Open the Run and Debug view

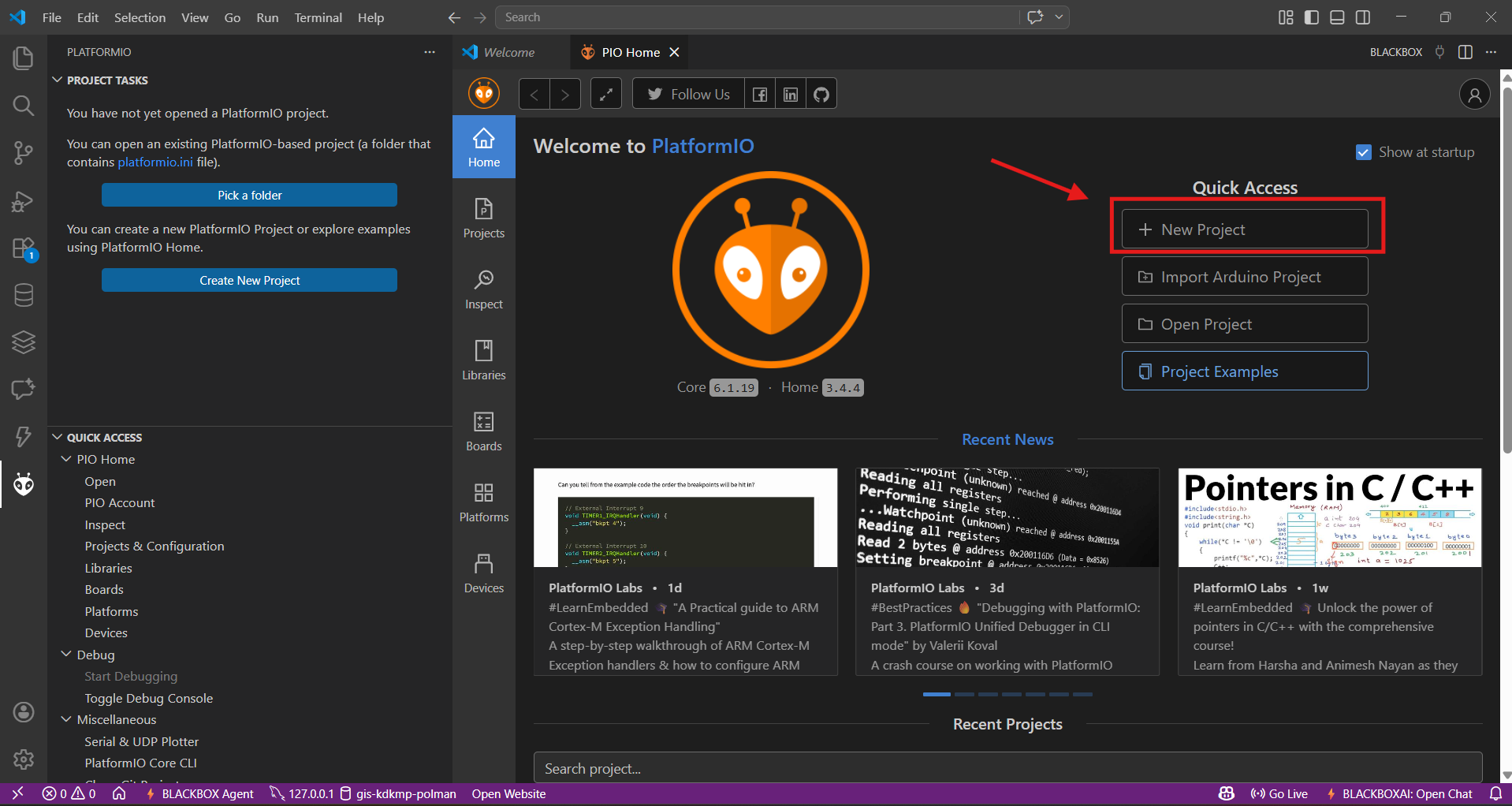(x=24, y=201)
